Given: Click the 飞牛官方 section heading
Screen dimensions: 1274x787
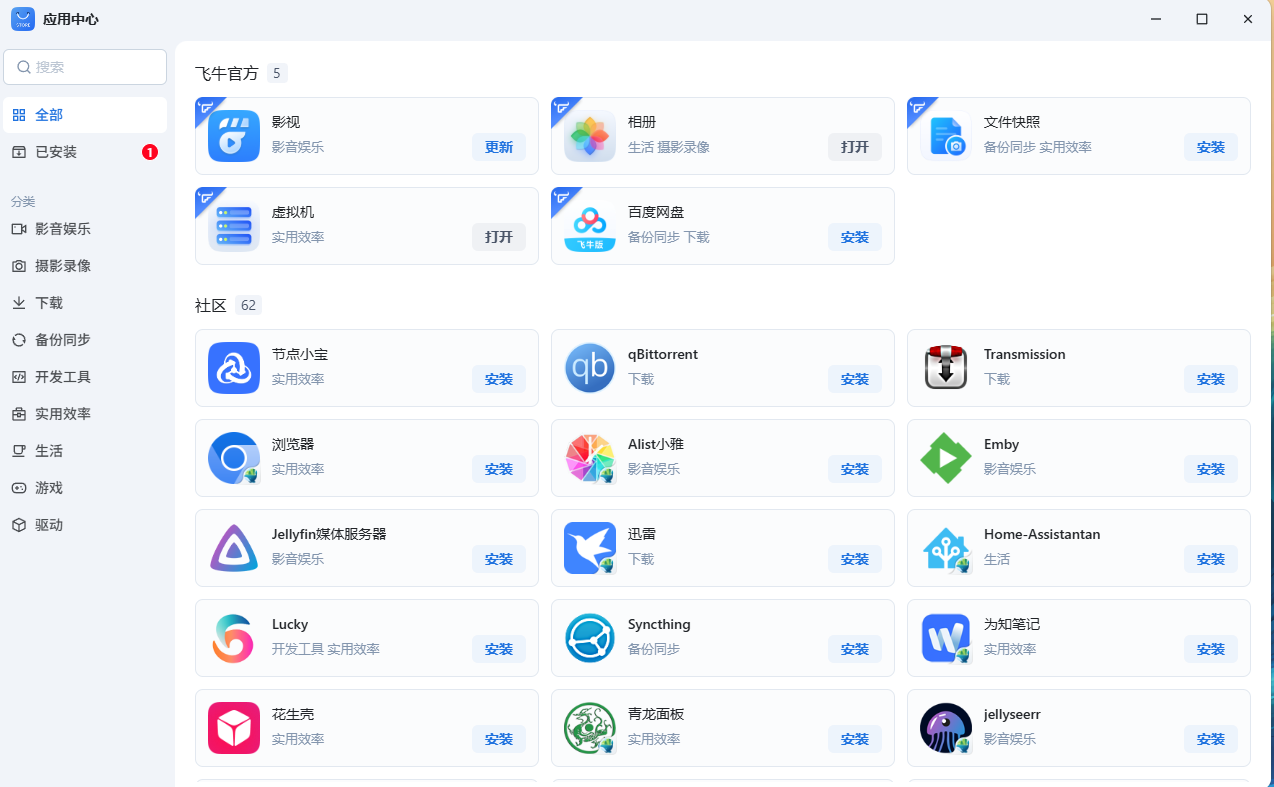Looking at the screenshot, I should coord(227,73).
